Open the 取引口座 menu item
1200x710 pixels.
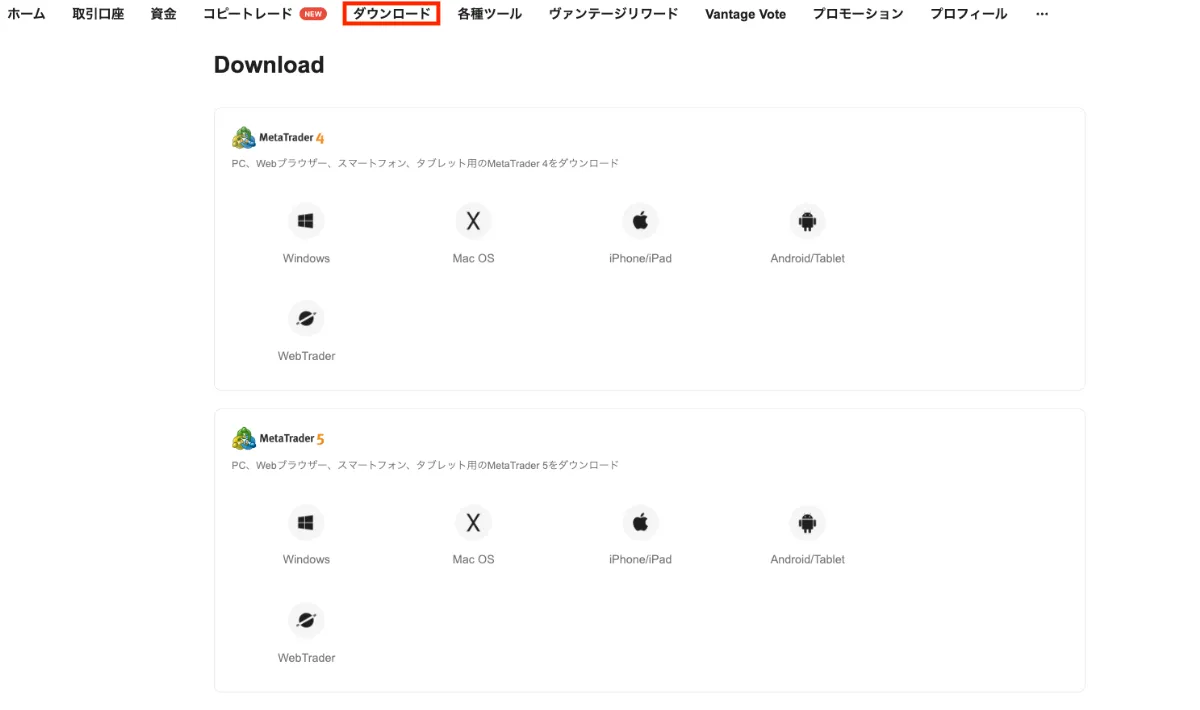click(x=98, y=14)
